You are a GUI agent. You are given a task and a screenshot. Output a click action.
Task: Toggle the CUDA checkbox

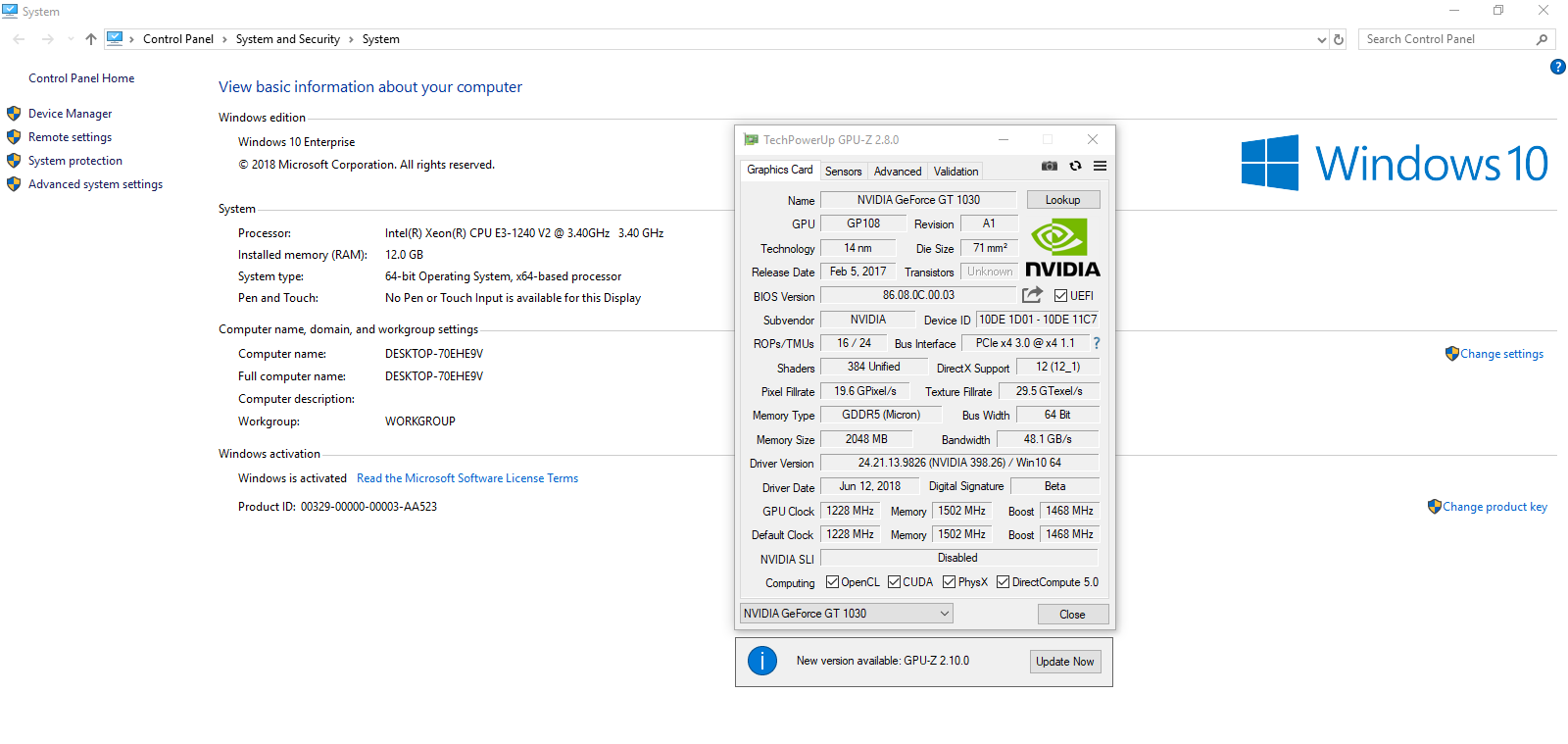point(894,582)
